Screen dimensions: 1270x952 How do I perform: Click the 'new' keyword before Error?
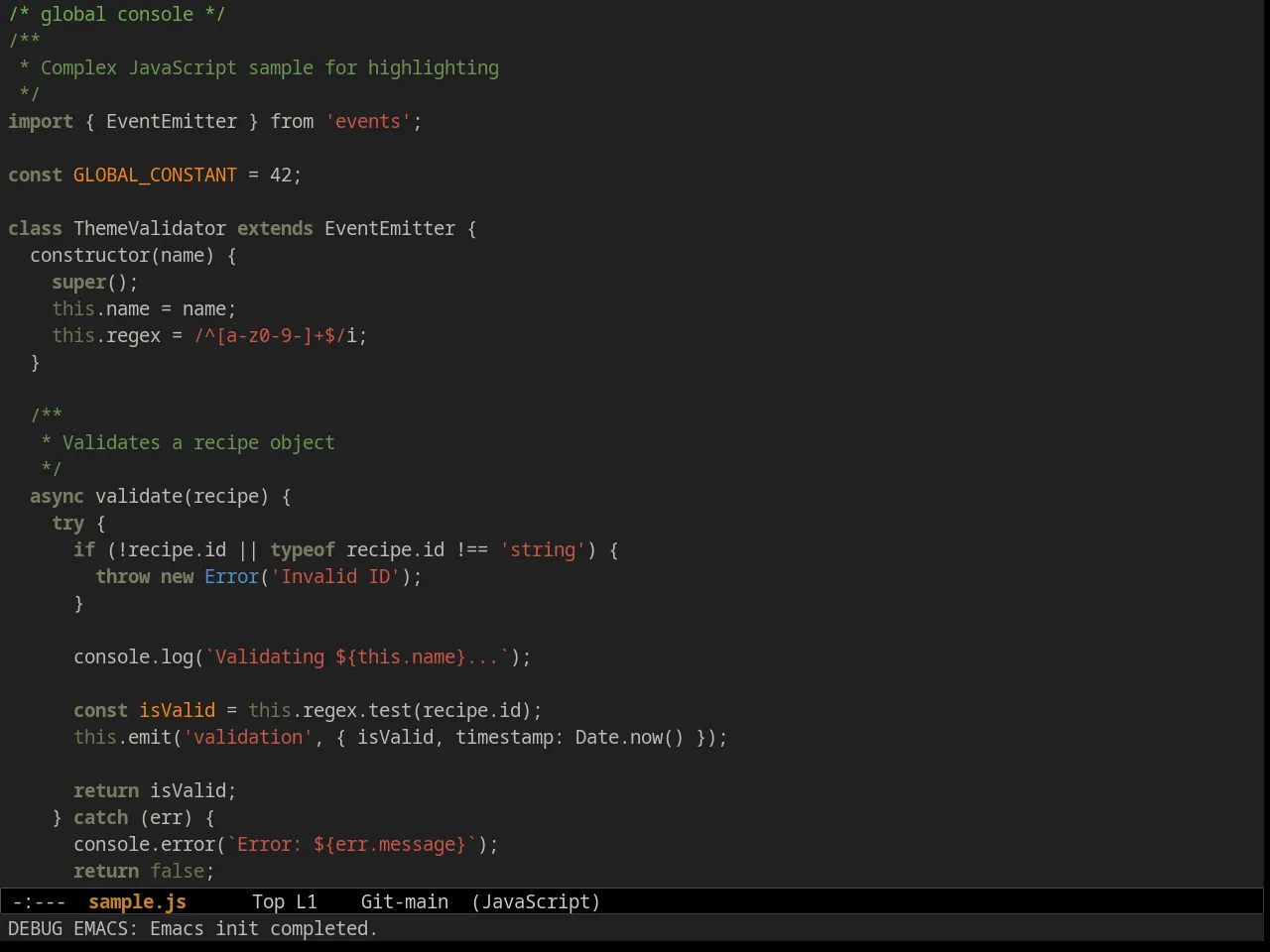(177, 576)
